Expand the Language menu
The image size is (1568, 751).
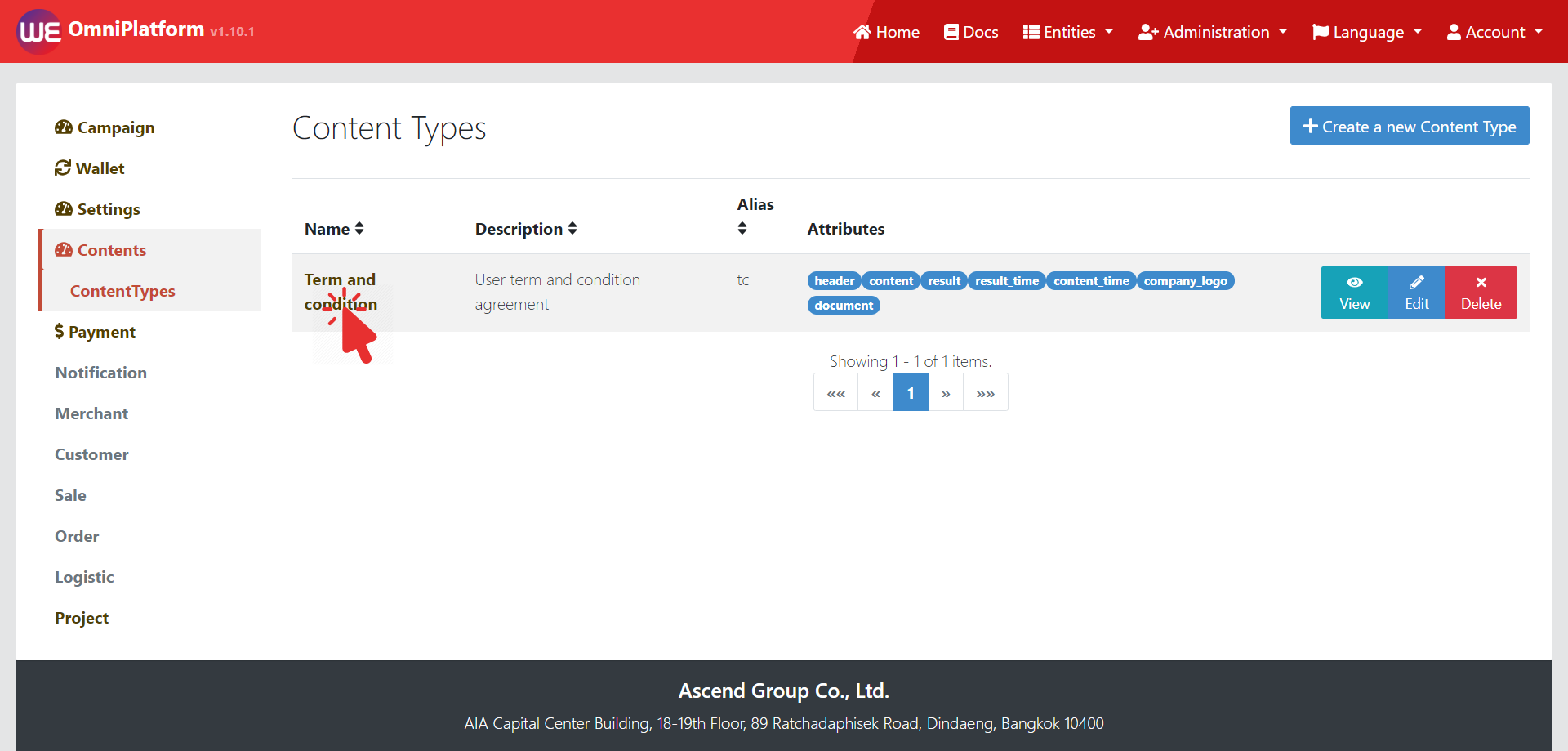point(1367,32)
